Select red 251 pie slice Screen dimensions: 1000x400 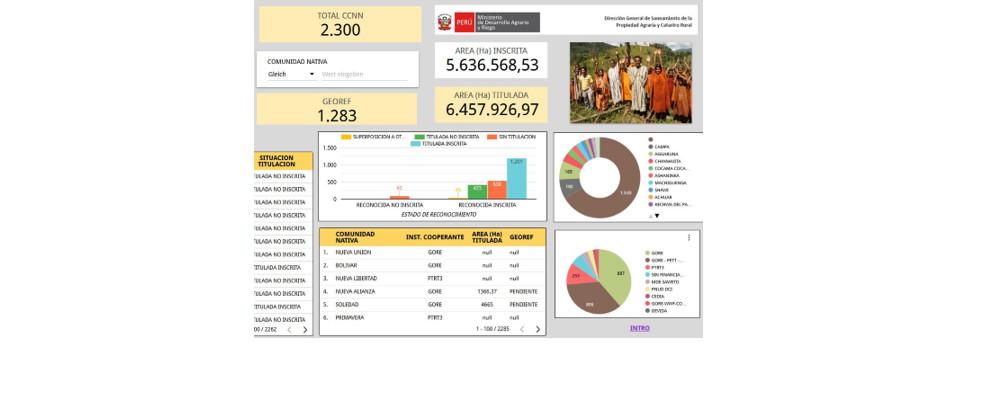(575, 276)
